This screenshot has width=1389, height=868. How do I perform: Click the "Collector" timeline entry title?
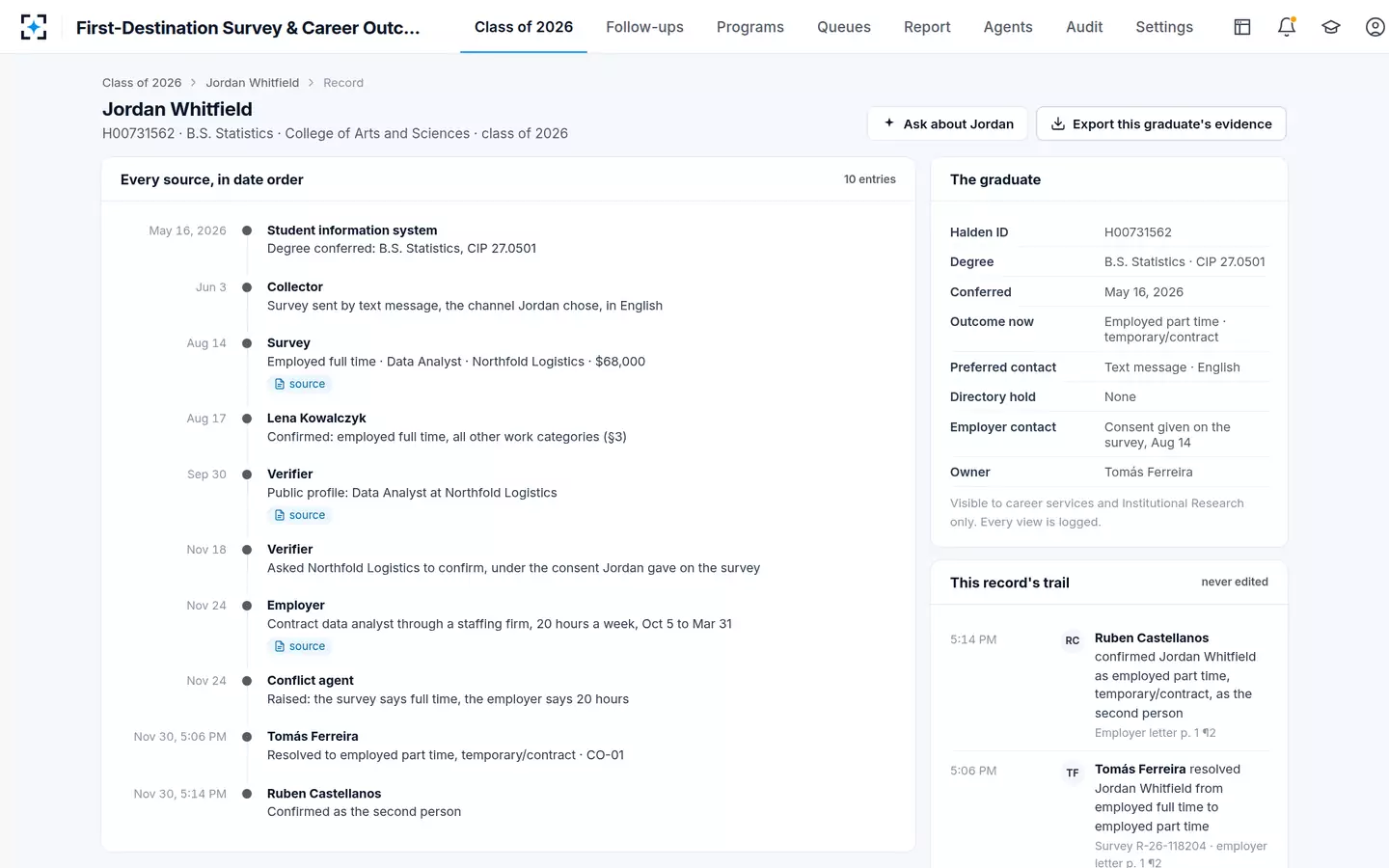tap(295, 287)
